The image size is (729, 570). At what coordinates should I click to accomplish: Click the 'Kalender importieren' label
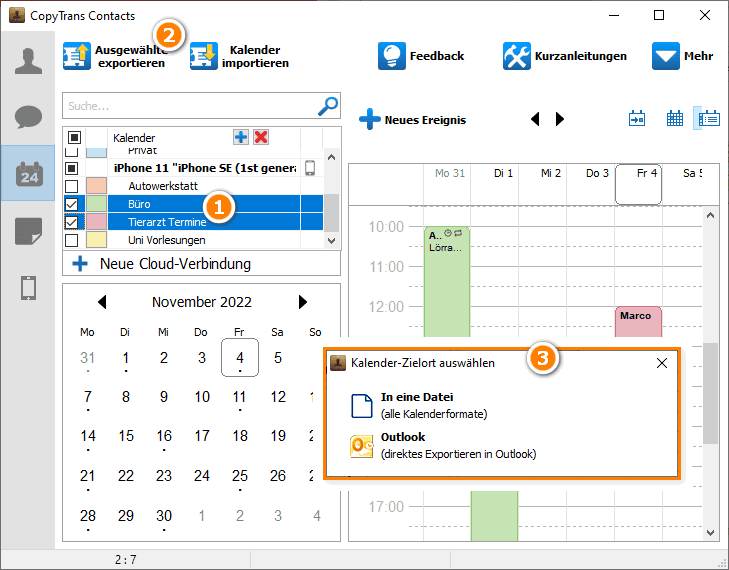coord(255,56)
